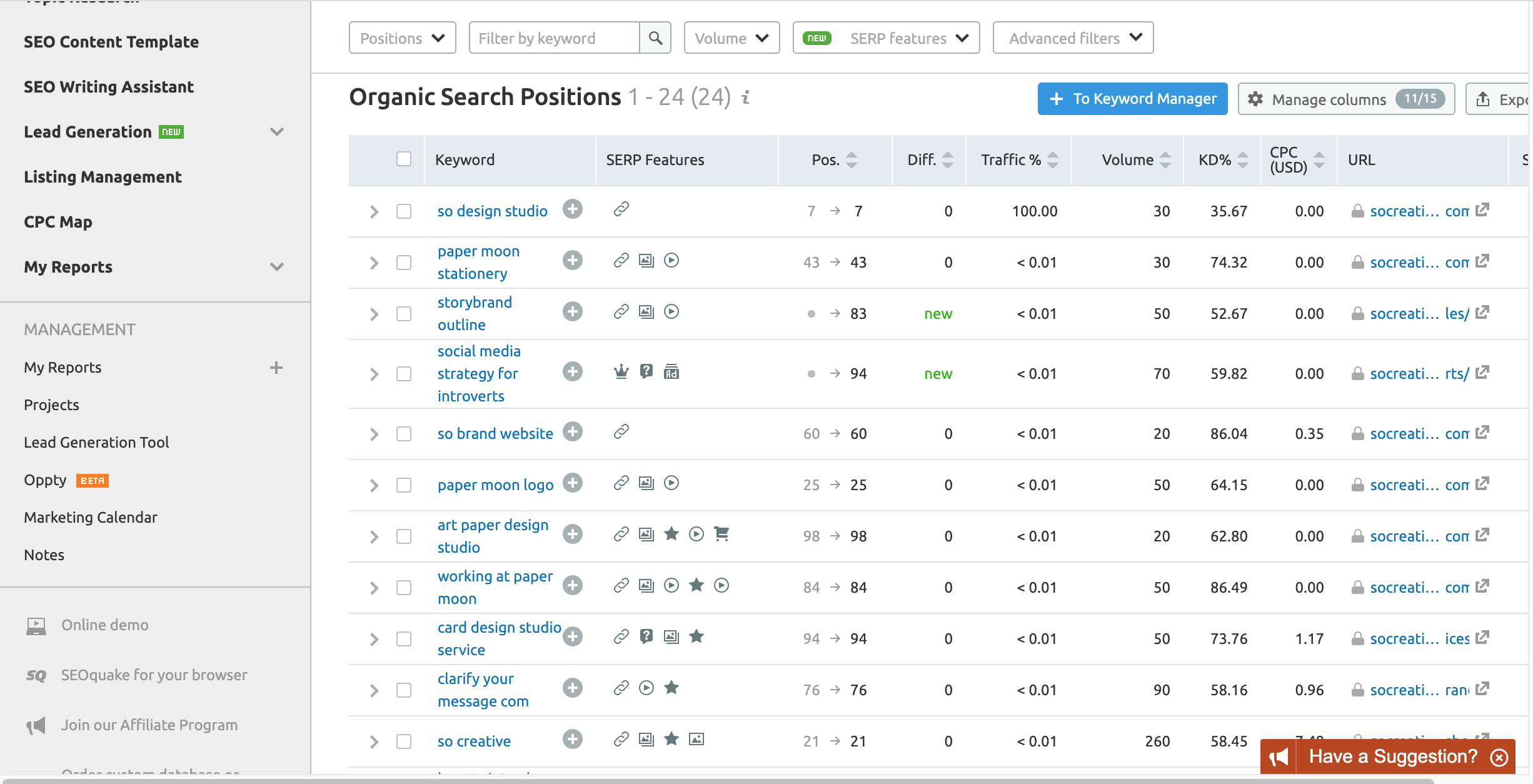
Task: Check the box for 'social media strategy for introverts'
Action: [404, 374]
